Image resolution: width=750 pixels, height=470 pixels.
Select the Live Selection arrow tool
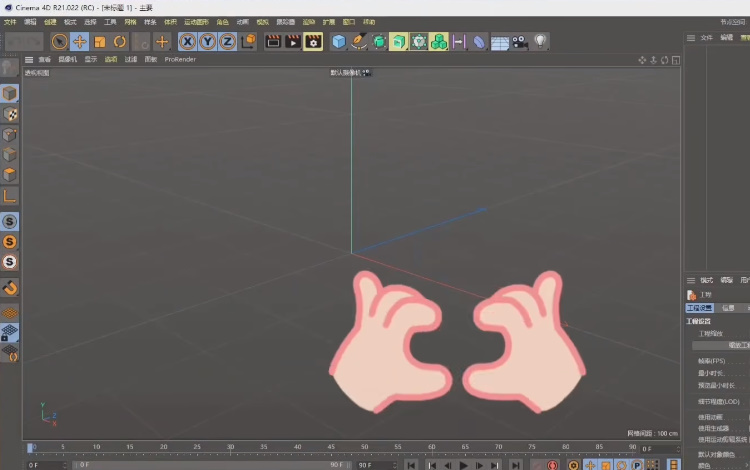tap(59, 42)
